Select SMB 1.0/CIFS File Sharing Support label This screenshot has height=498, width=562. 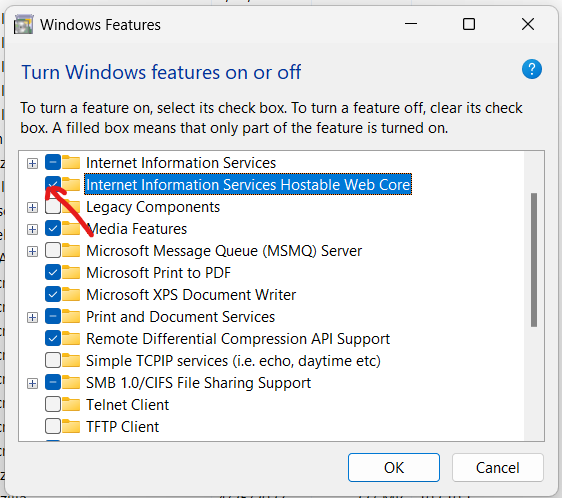[x=198, y=383]
